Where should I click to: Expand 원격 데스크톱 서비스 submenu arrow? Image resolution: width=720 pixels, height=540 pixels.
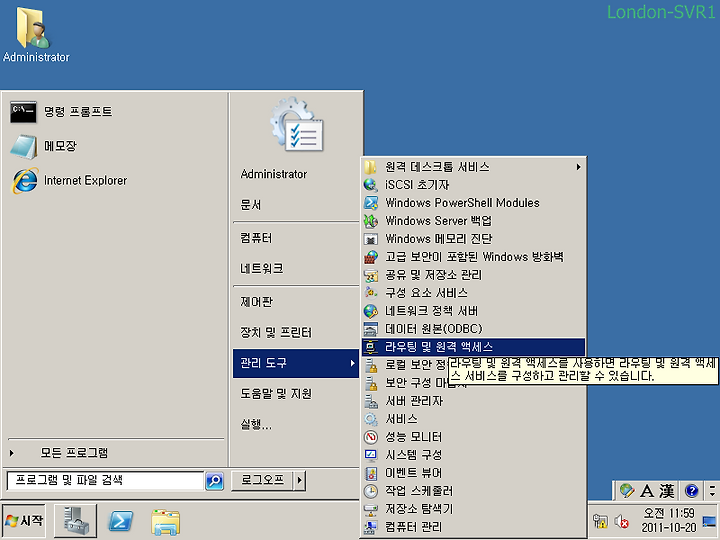579,167
